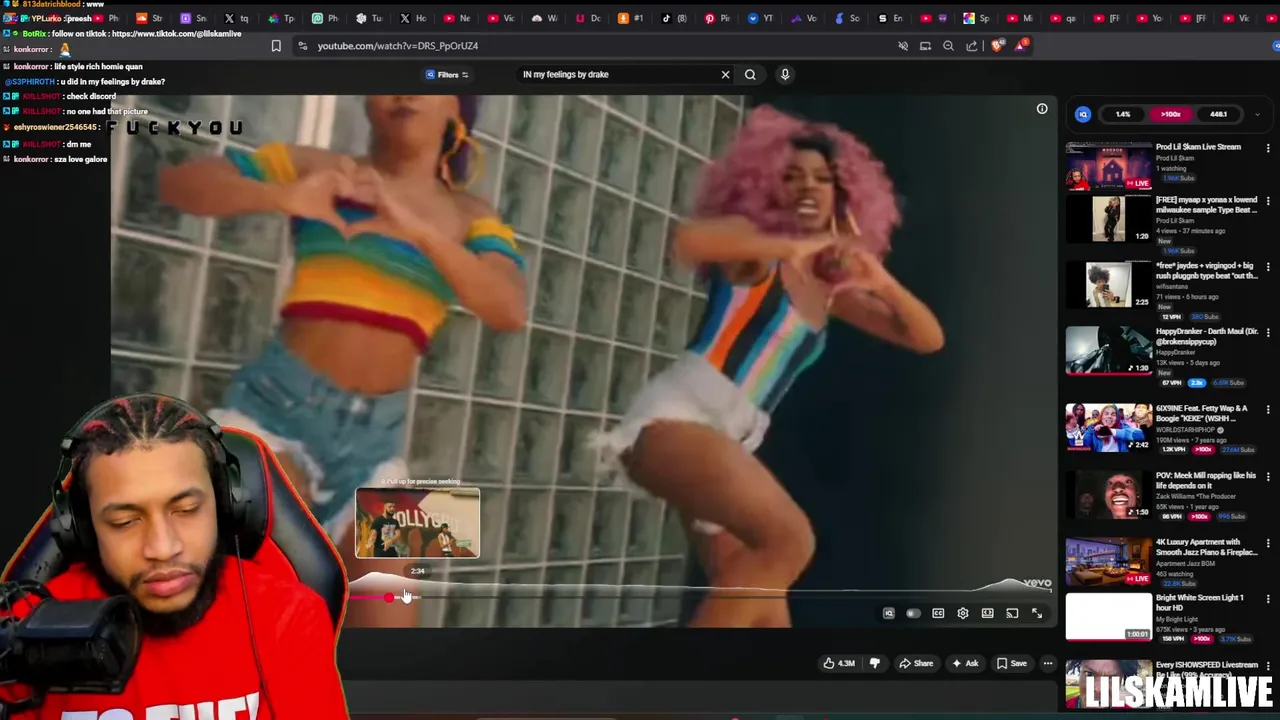This screenshot has height=720, width=1280.
Task: Open options for 6IX9INE KEKE video
Action: click(x=1268, y=409)
